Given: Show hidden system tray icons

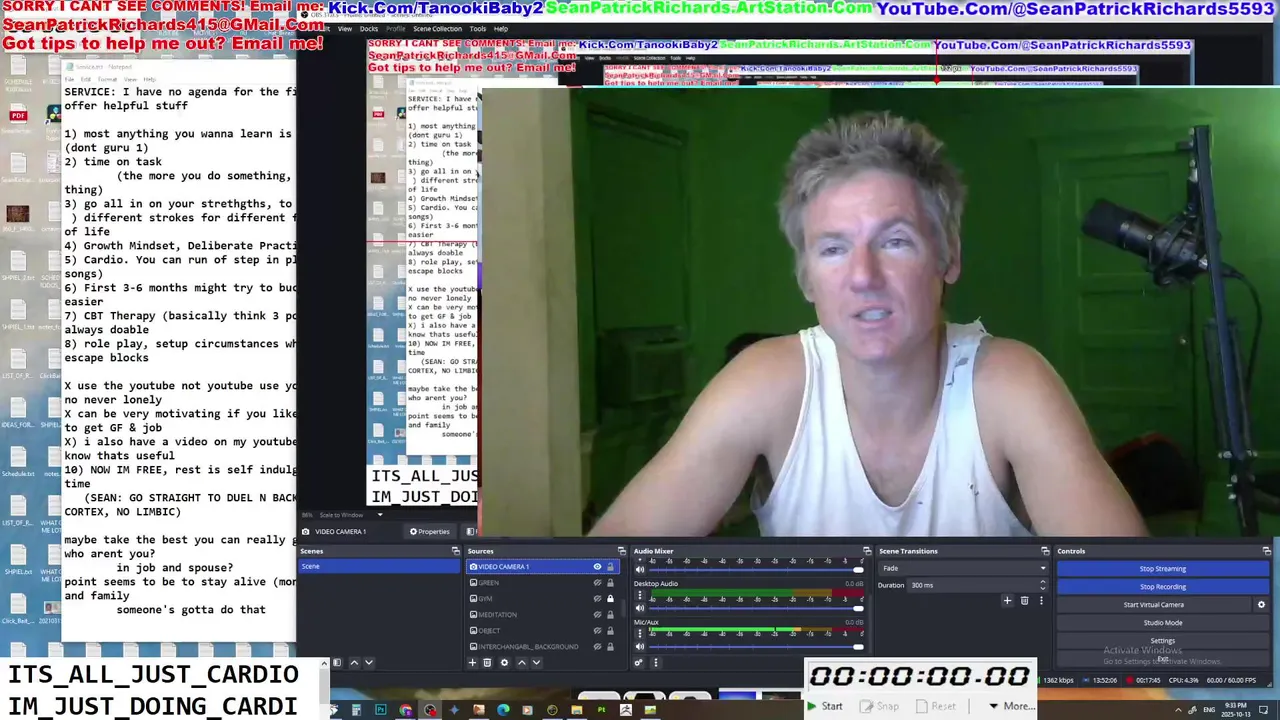Looking at the screenshot, I should tap(1178, 710).
